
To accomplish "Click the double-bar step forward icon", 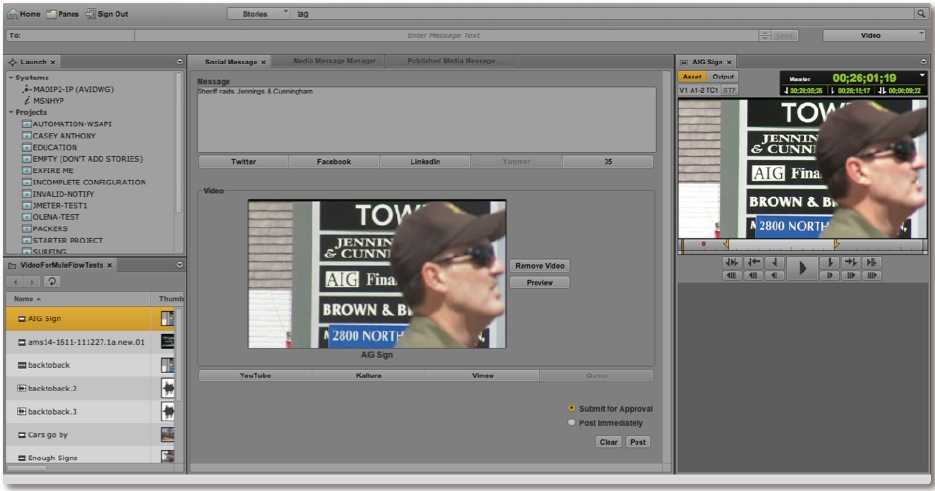I will click(x=851, y=275).
